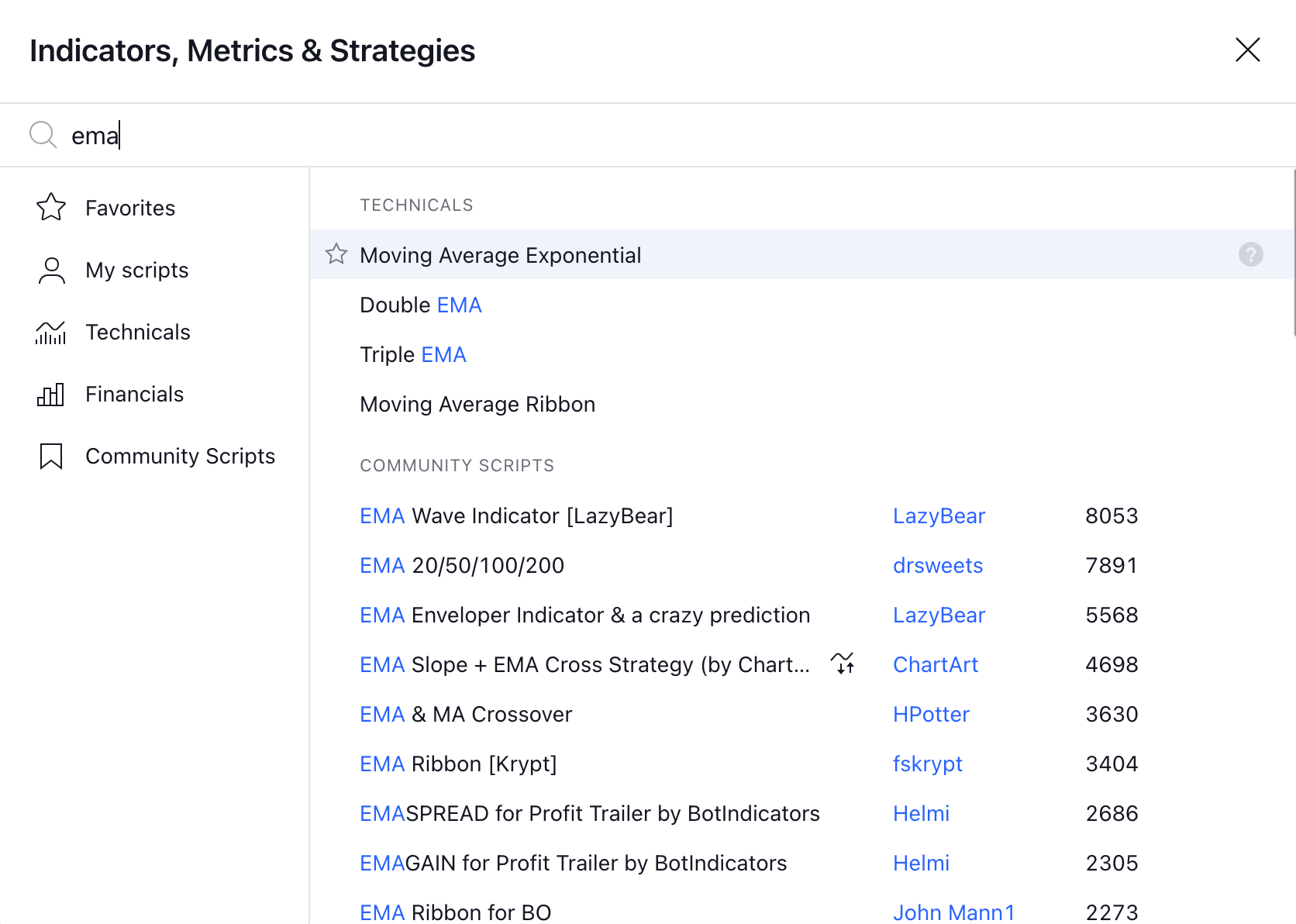The height and width of the screenshot is (924, 1296).
Task: Open the Community Scripts category
Action: (x=180, y=456)
